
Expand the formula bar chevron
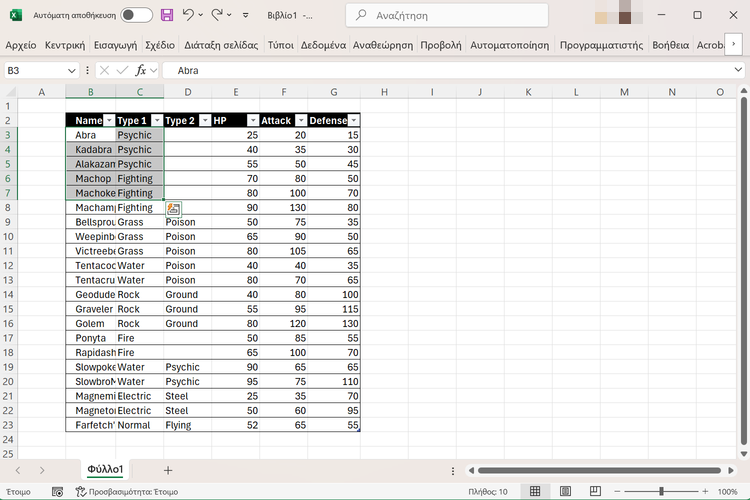point(738,70)
